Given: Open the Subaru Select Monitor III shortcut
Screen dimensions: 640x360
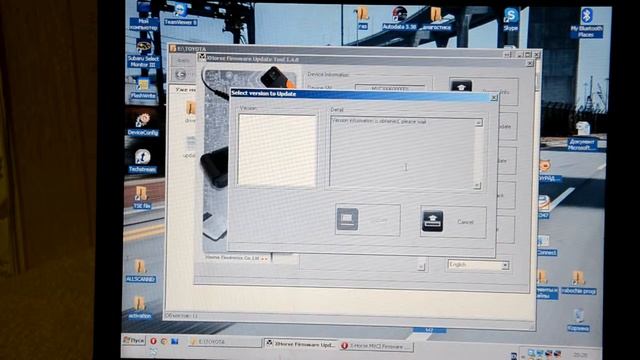Looking at the screenshot, I should (143, 54).
